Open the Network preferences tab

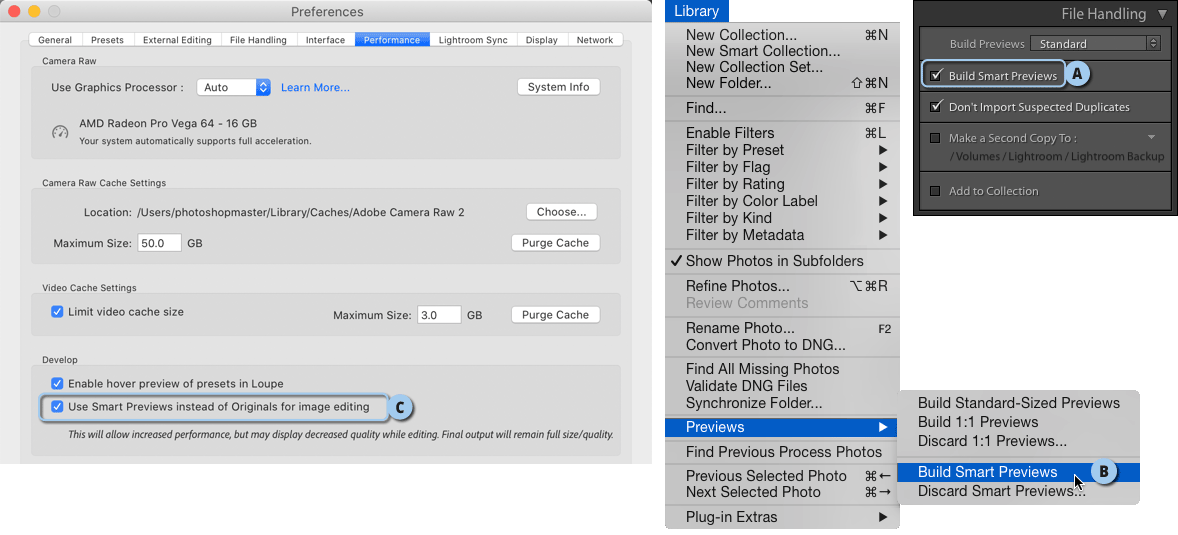coord(595,40)
